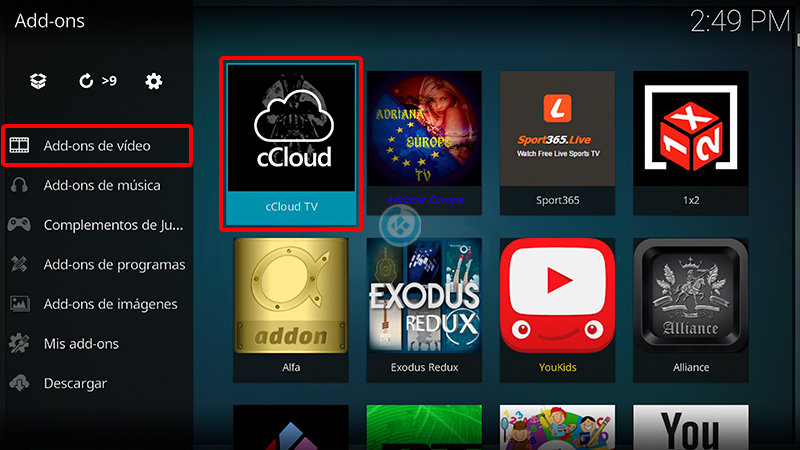Viewport: 800px width, 450px height.
Task: Click the 1x2 label text
Action: point(691,200)
